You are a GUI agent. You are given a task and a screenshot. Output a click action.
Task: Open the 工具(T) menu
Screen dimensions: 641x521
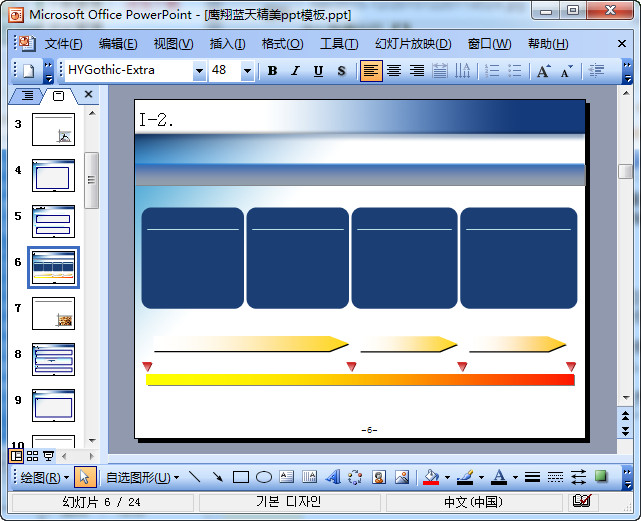tap(339, 44)
